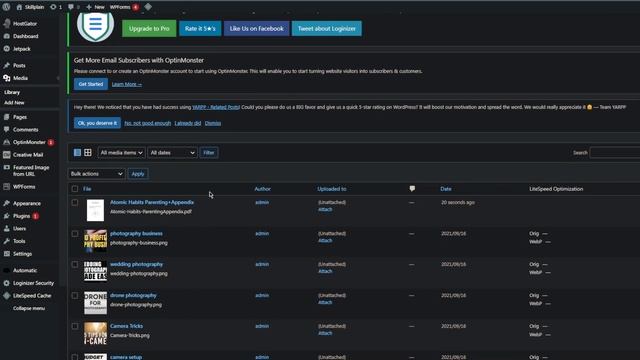Open HostGator in the sidebar
The width and height of the screenshot is (640, 360).
[x=24, y=24]
